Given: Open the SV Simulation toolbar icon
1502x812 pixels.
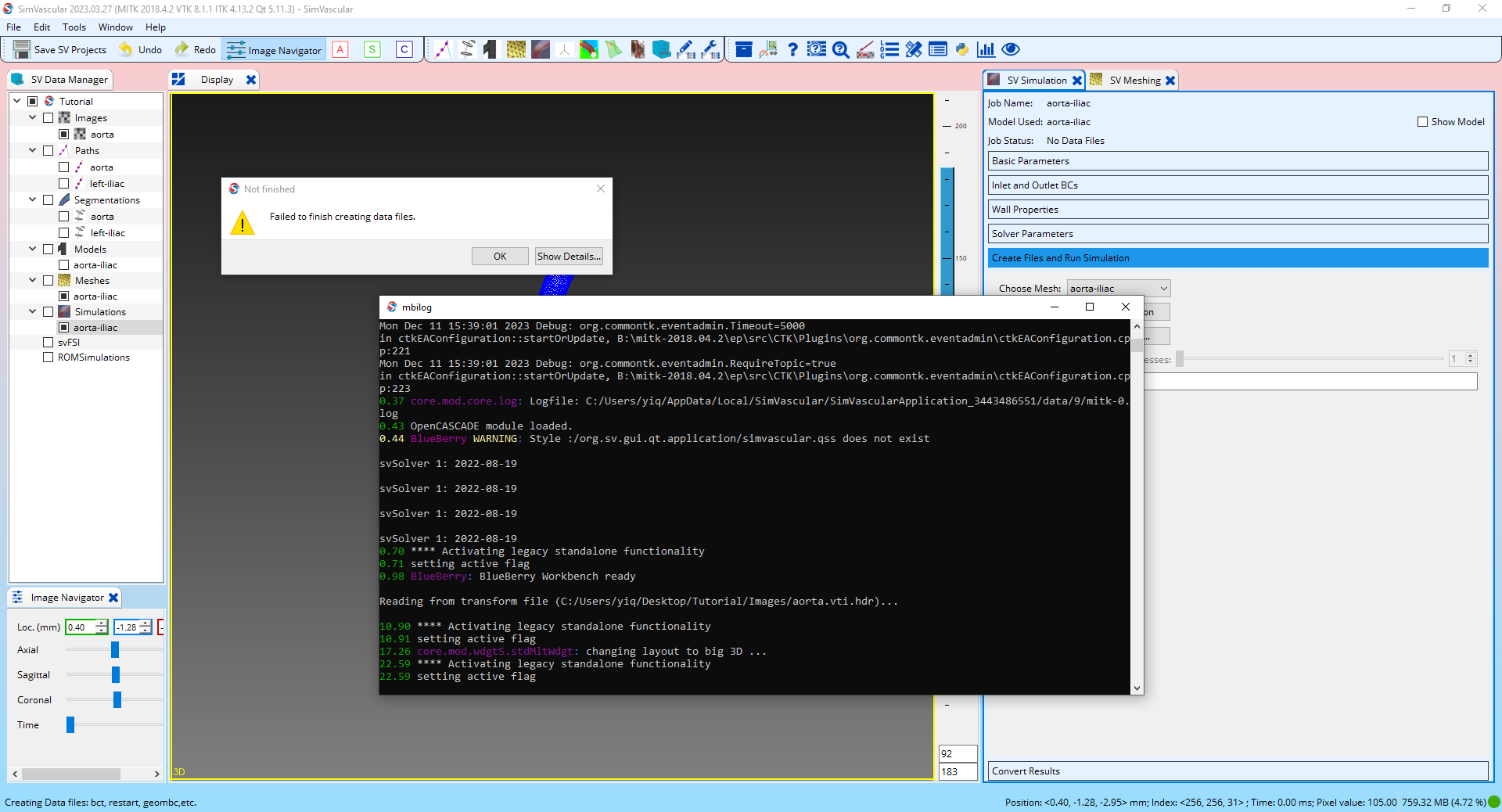Looking at the screenshot, I should pyautogui.click(x=541, y=49).
